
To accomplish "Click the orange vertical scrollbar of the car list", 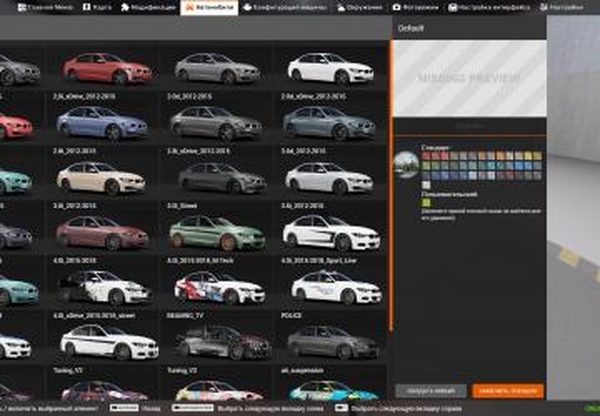I will click(391, 186).
